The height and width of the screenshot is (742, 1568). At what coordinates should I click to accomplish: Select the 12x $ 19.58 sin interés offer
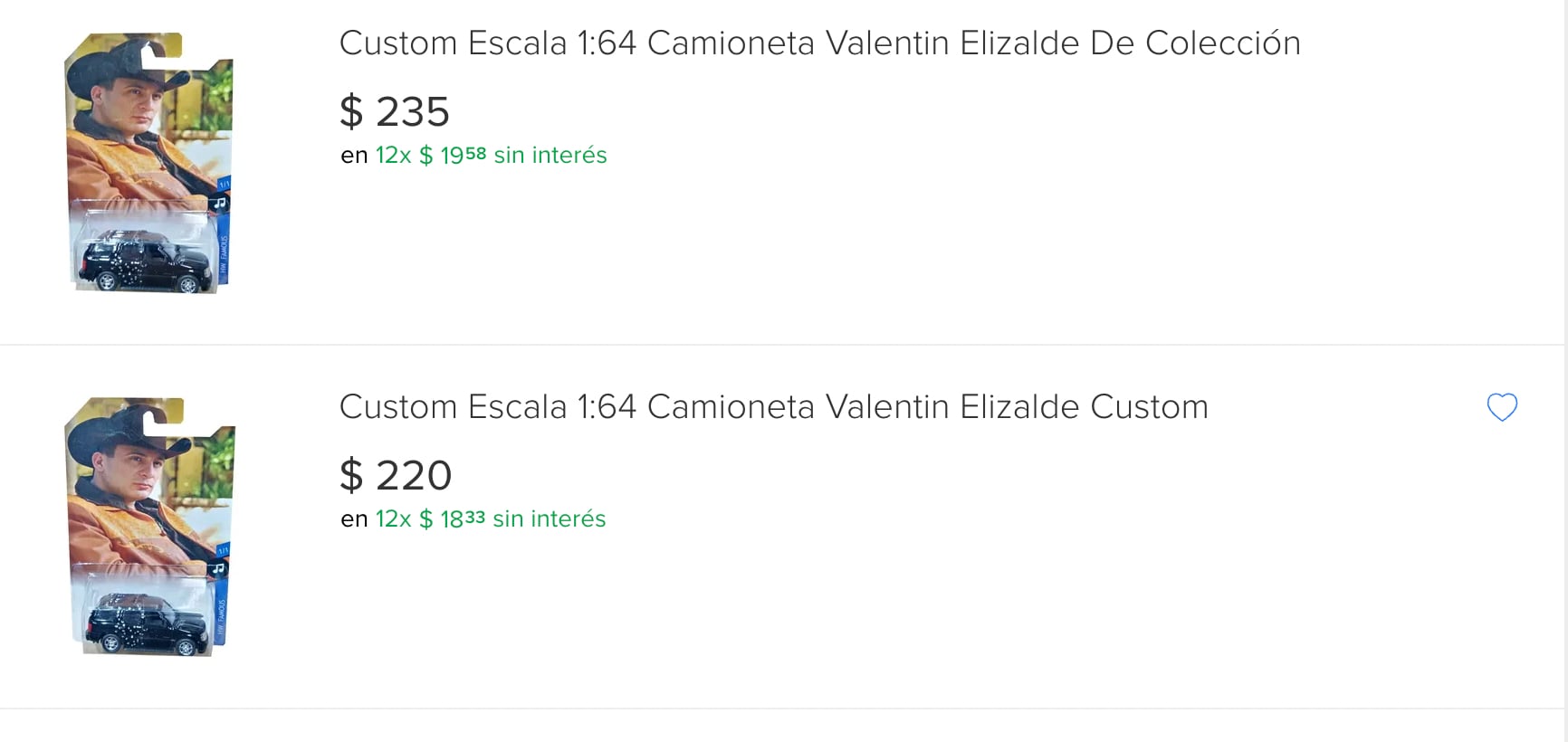click(x=491, y=156)
